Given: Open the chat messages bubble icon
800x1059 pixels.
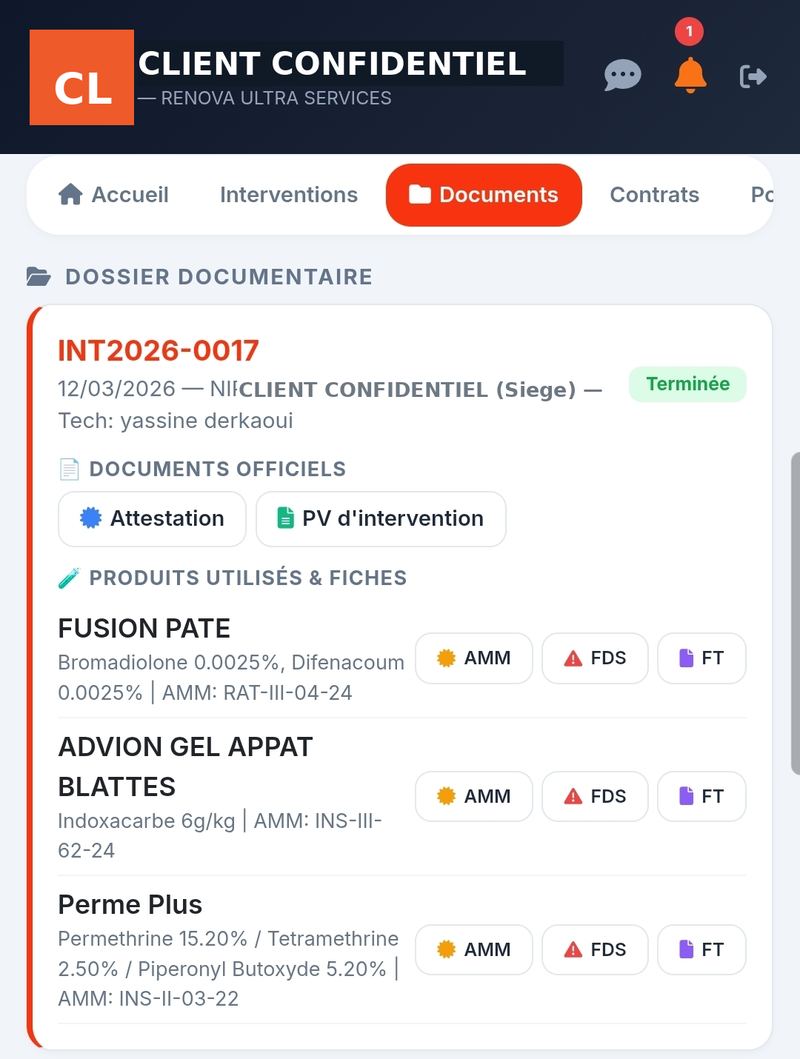Looking at the screenshot, I should click(x=622, y=75).
